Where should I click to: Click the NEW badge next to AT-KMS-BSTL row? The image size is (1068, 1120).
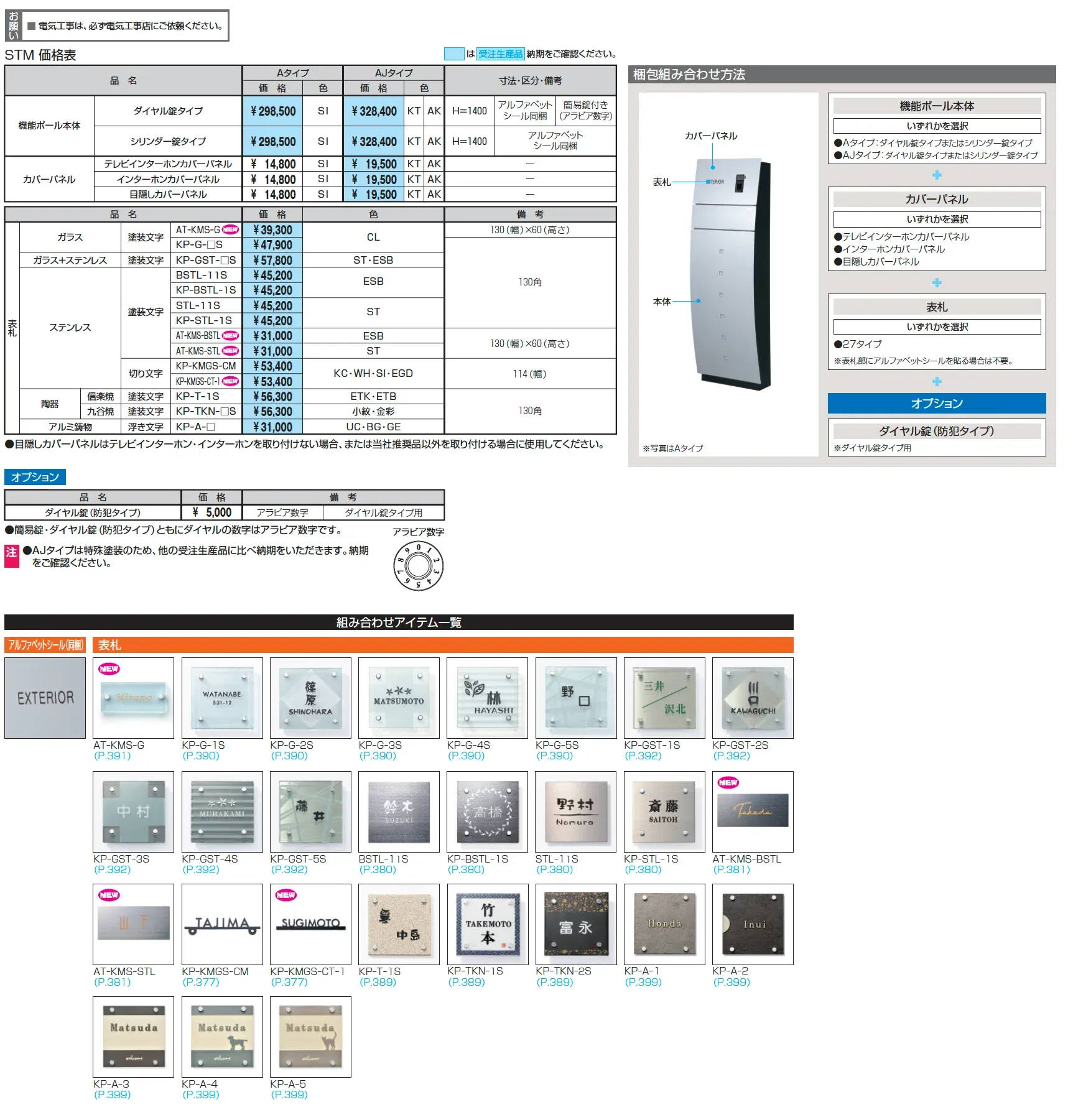[x=230, y=336]
